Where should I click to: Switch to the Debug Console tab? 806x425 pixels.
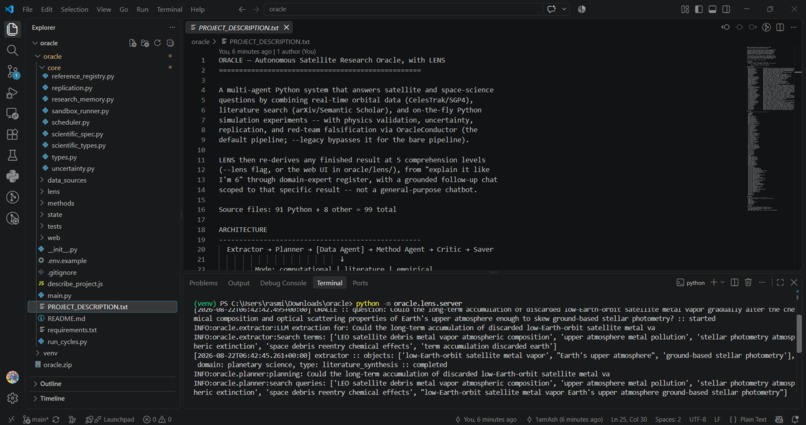pyautogui.click(x=283, y=283)
